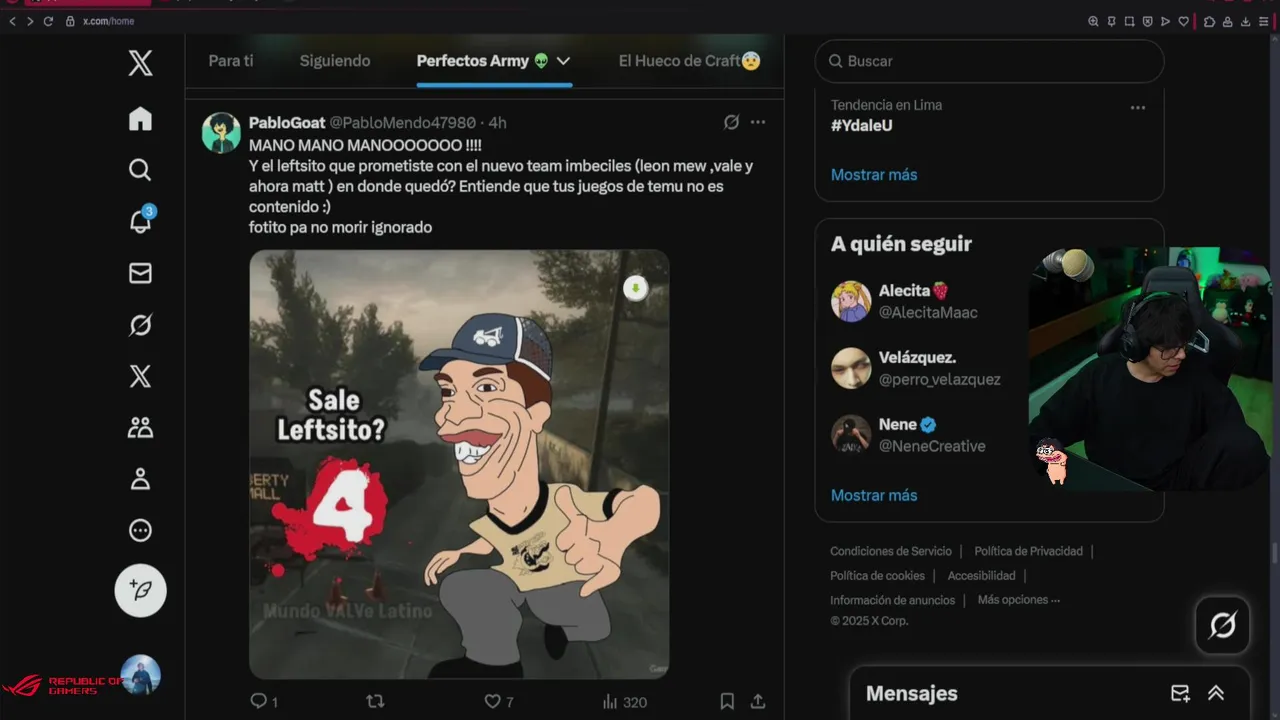
Task: Open Messages envelope icon in sidebar
Action: [x=140, y=273]
